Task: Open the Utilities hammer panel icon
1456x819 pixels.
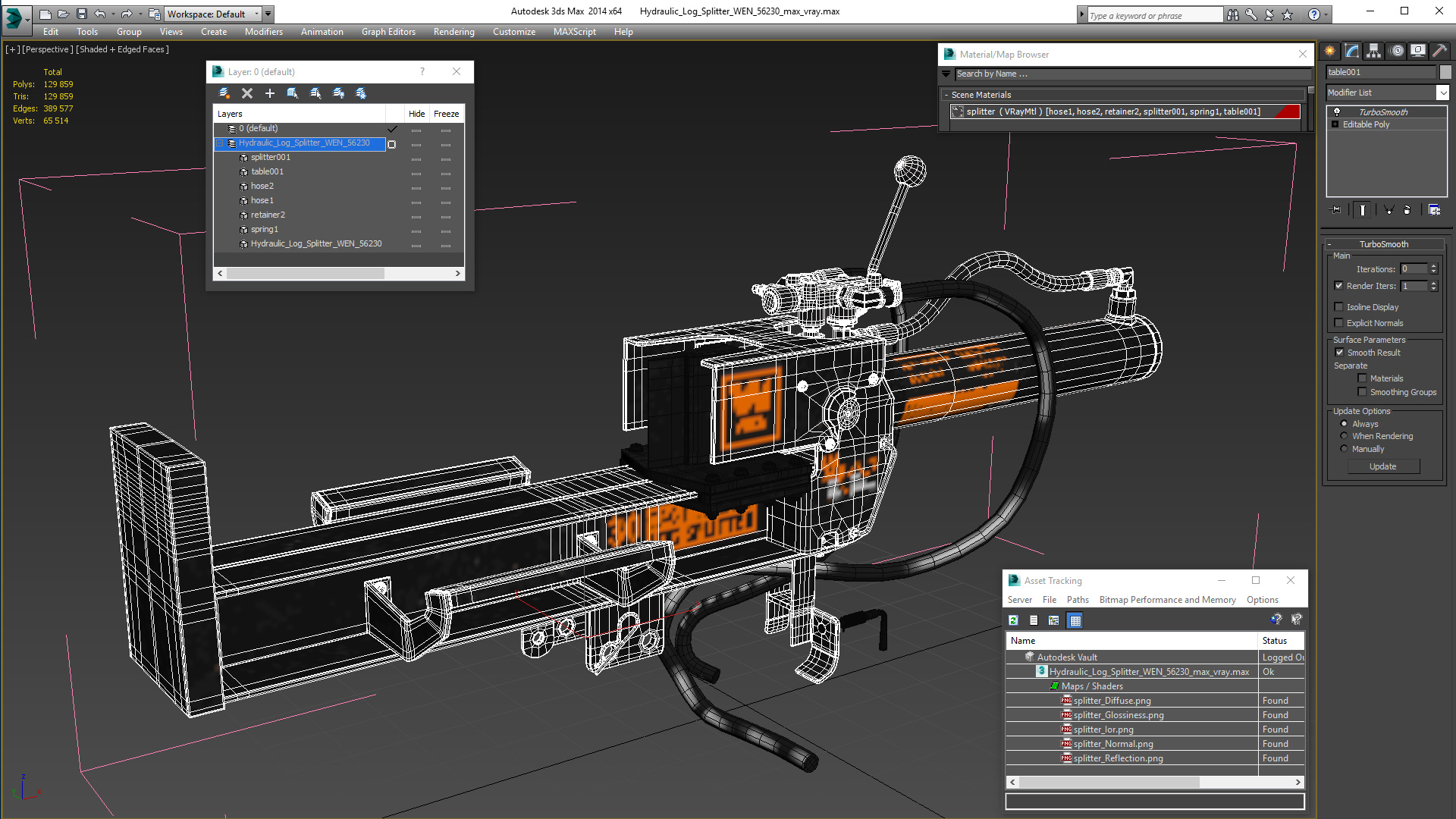Action: [x=1439, y=51]
